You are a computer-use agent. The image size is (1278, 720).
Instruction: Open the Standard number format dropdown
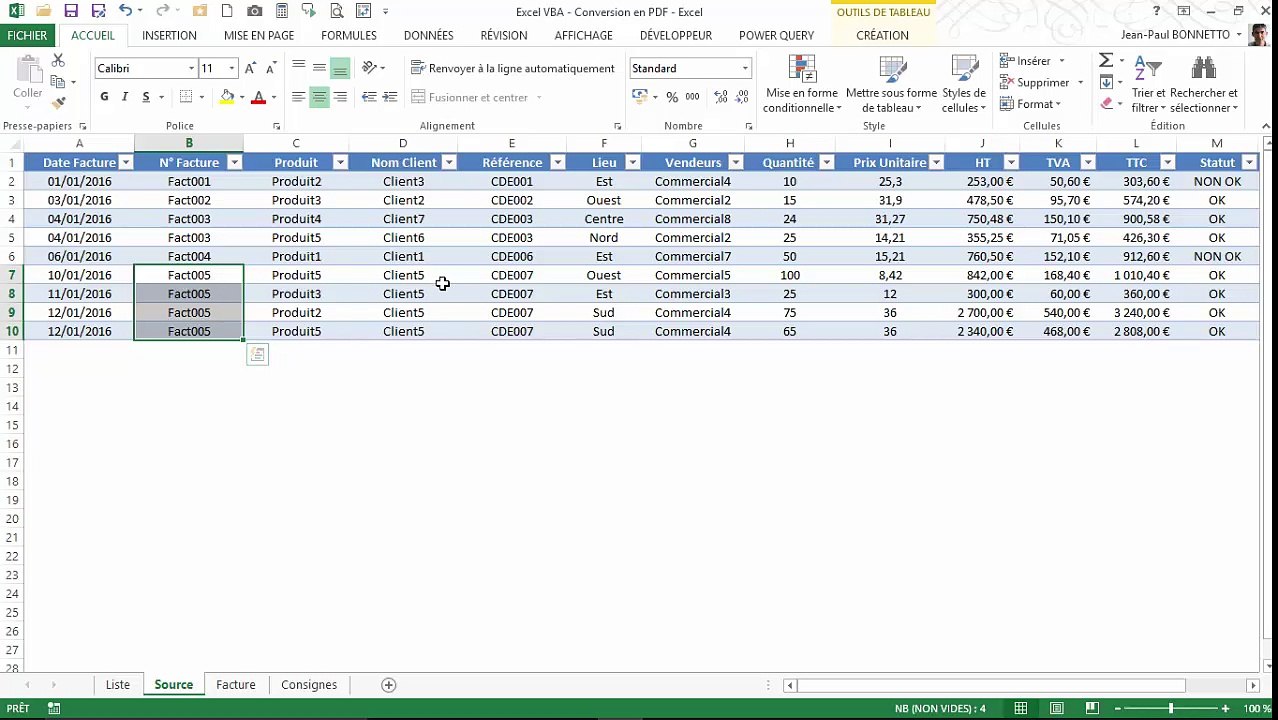(x=745, y=68)
